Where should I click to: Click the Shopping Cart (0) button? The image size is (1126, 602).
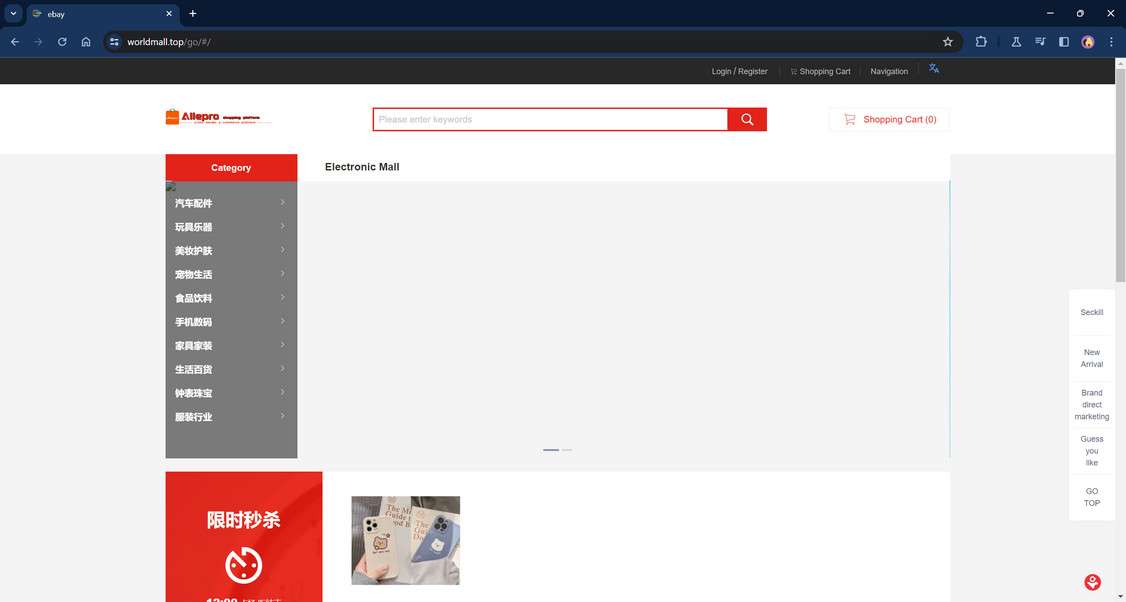(x=889, y=119)
